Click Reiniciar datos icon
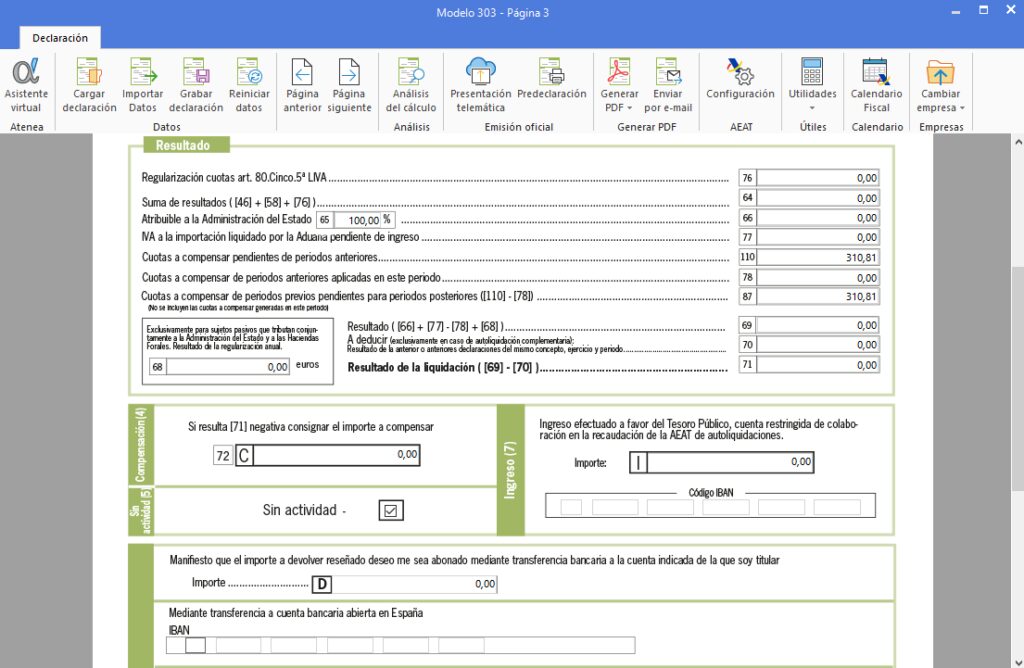 (x=249, y=71)
